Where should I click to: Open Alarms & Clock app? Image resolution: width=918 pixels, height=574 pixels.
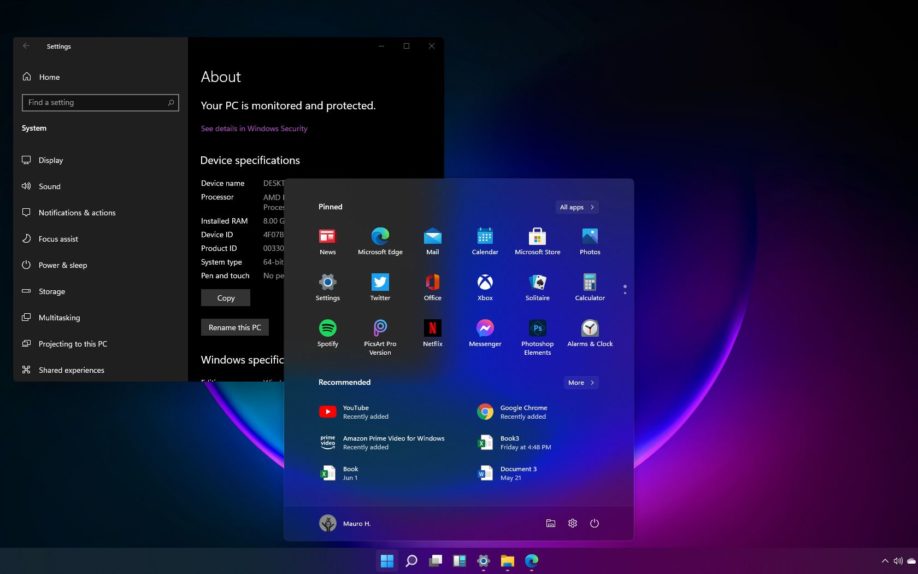tap(590, 333)
